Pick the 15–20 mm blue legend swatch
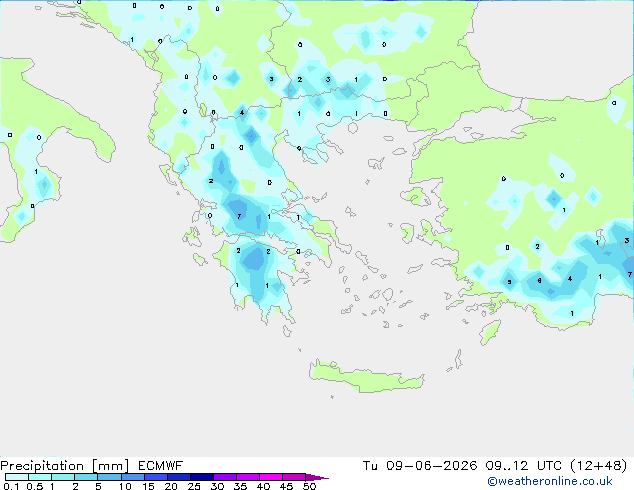 156,477
